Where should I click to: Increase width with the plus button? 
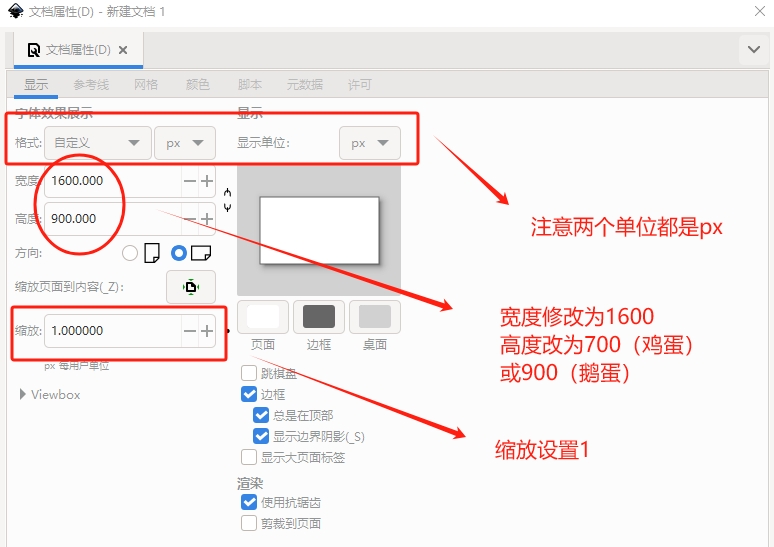click(207, 181)
